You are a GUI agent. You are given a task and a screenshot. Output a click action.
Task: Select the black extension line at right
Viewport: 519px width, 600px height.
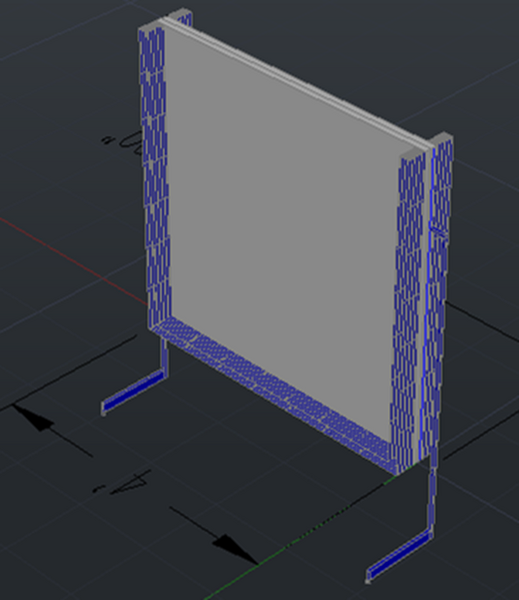(481, 322)
